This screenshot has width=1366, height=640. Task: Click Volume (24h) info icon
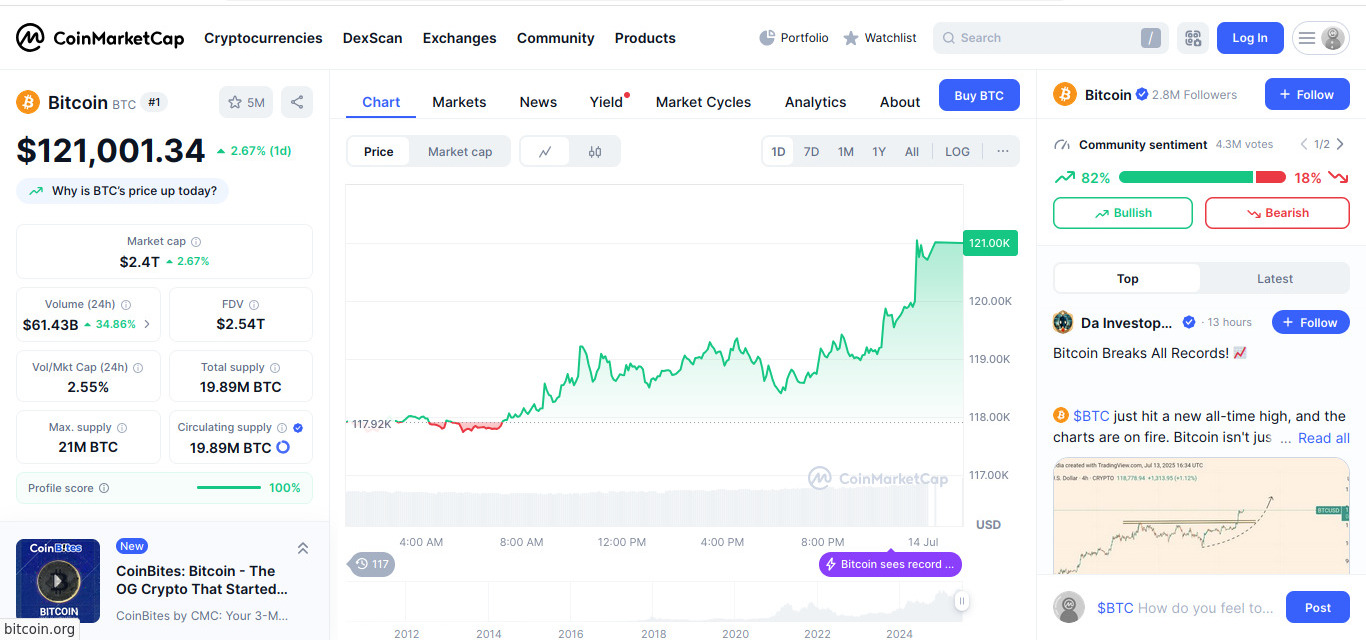point(126,305)
